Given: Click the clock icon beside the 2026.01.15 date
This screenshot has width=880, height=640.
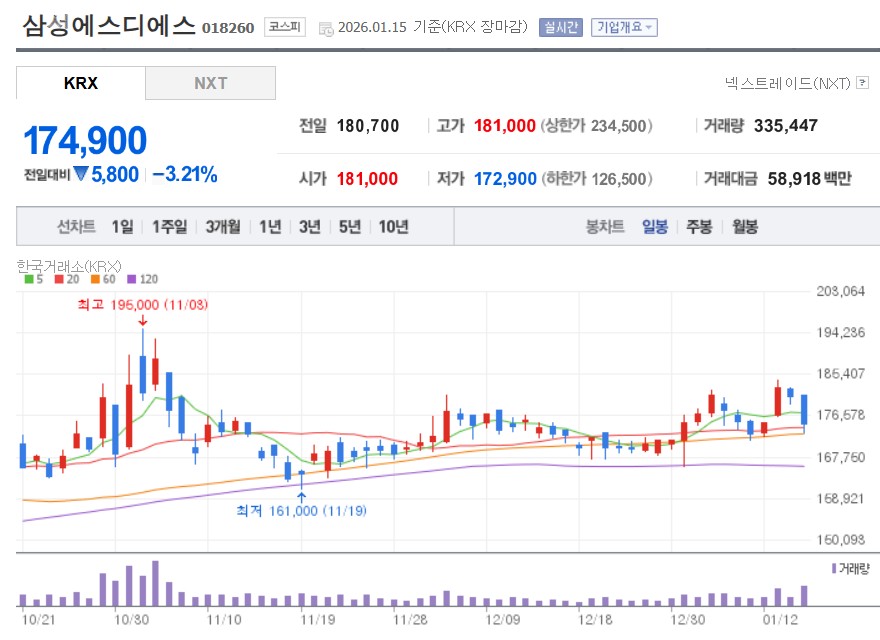Looking at the screenshot, I should (325, 28).
